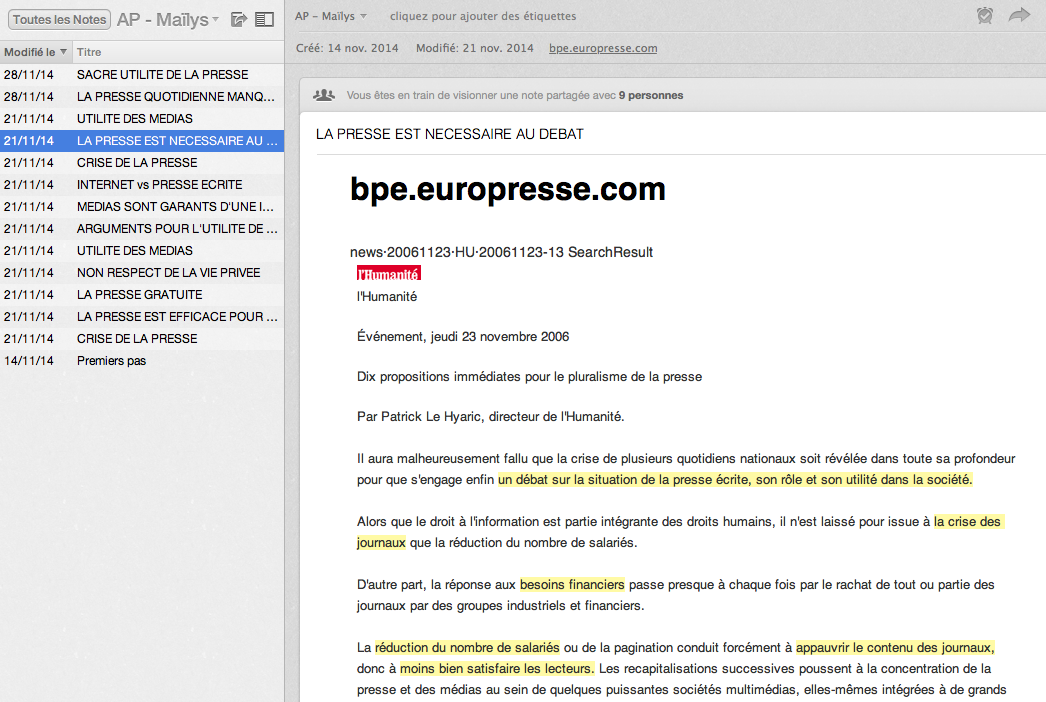Sort by Modifié le column header
The image size is (1046, 702).
click(35, 52)
